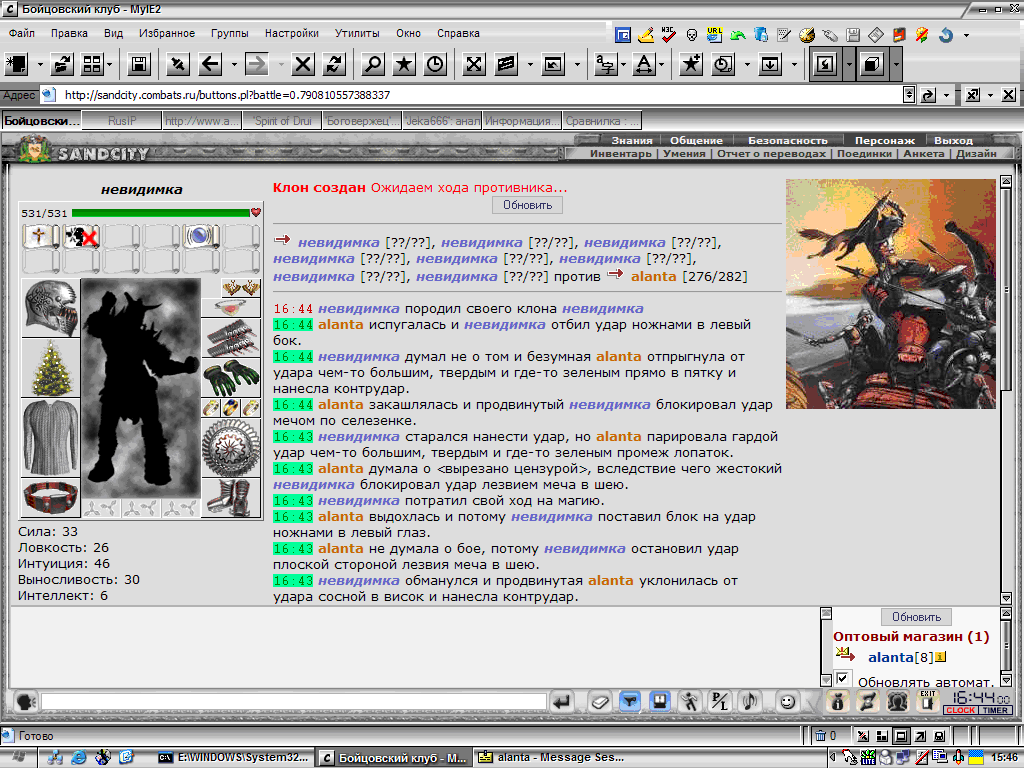This screenshot has width=1024, height=768.
Task: Toggle the chat filter funnel button
Action: pos(630,702)
